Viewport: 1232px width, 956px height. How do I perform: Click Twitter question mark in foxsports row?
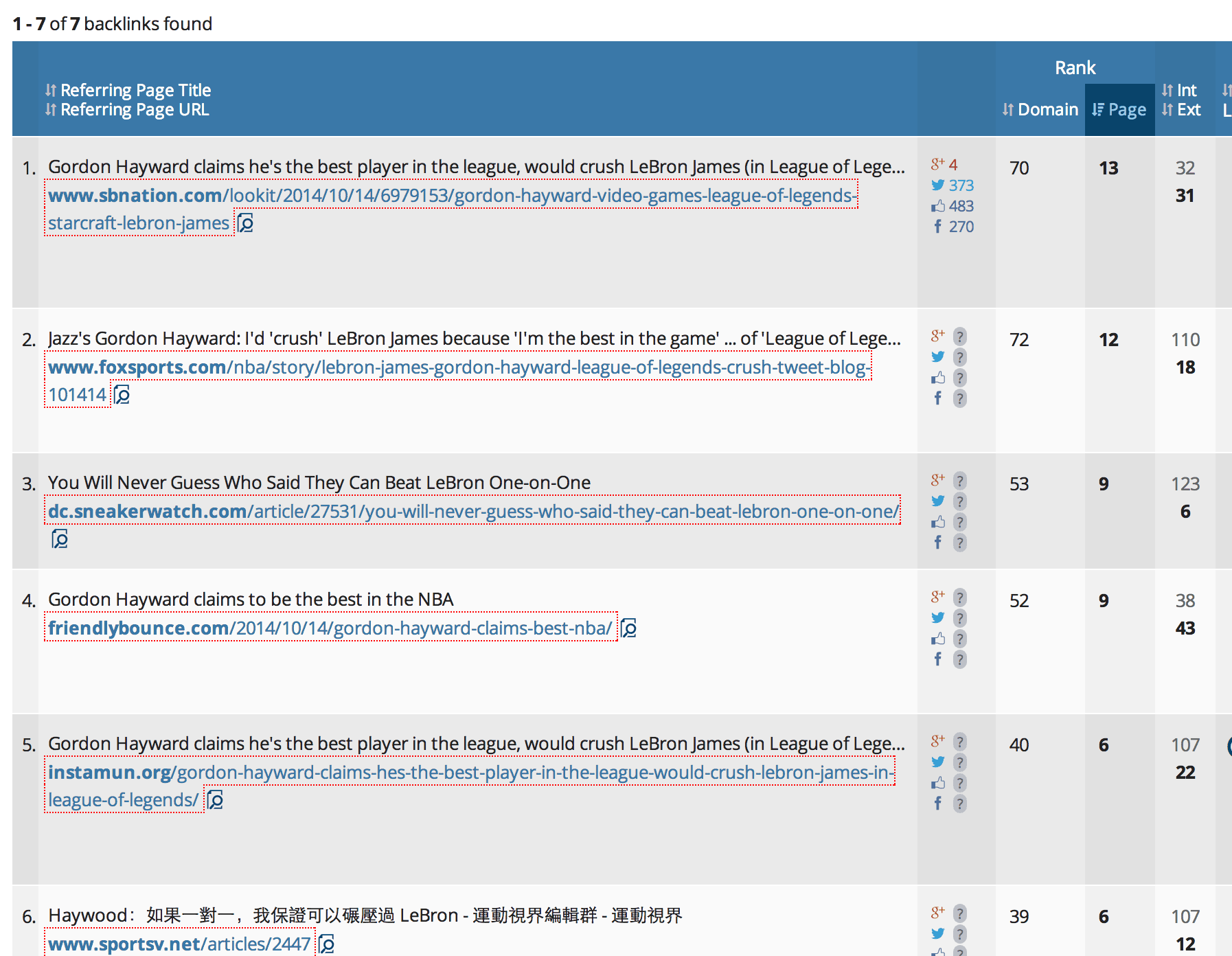click(x=960, y=357)
